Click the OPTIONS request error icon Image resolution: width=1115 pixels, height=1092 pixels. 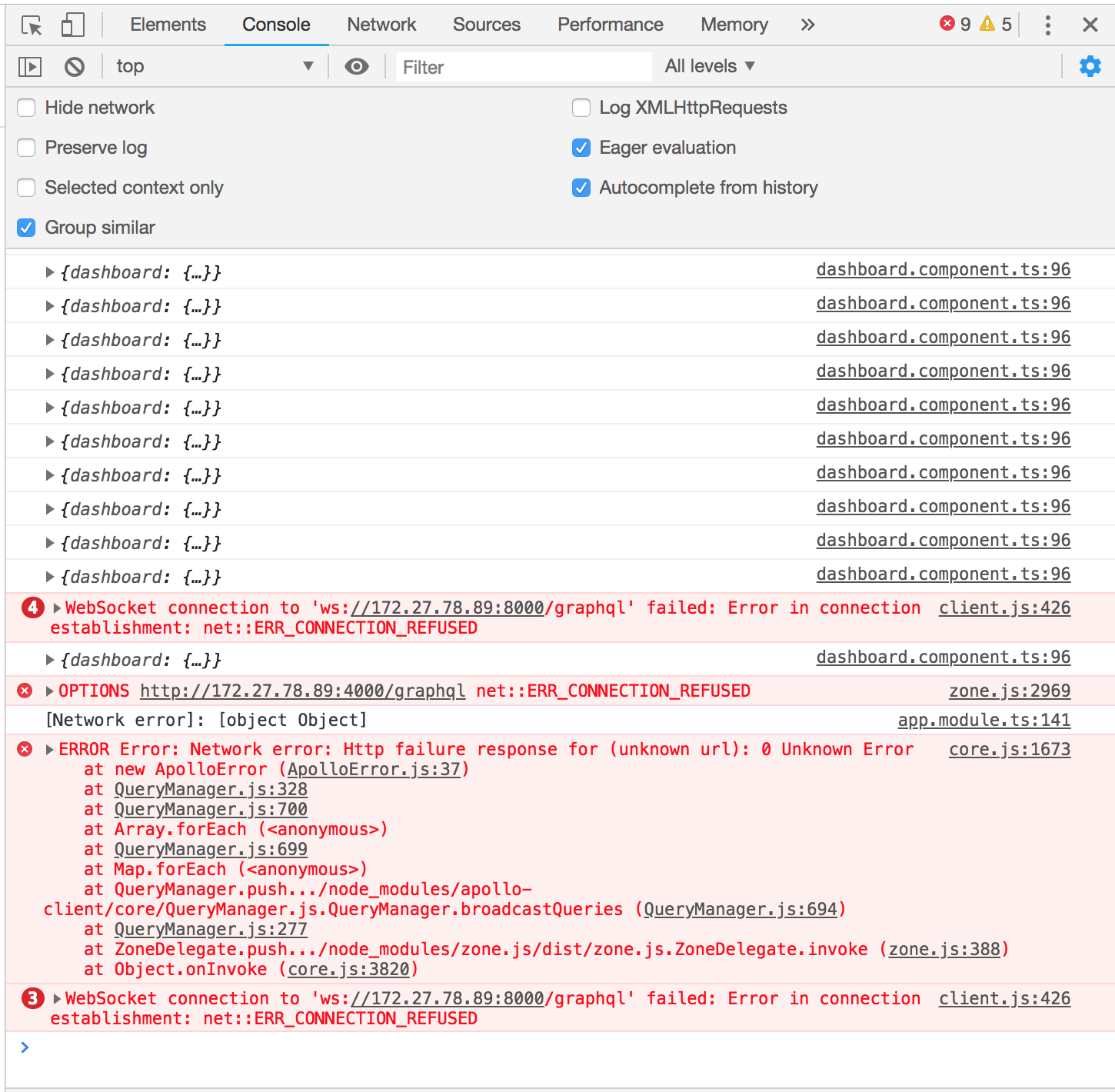25,691
